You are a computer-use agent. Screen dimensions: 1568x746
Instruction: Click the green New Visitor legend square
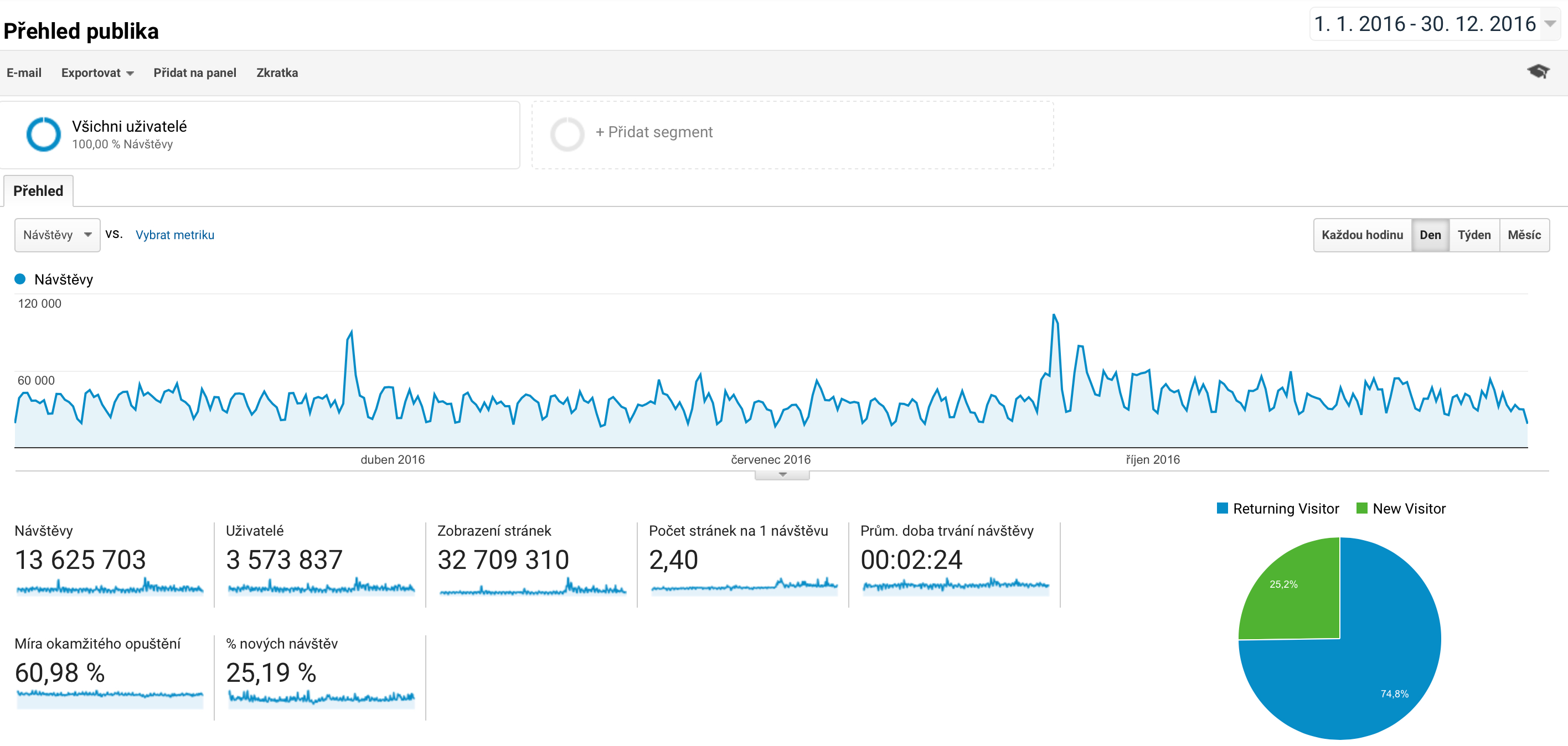tap(1361, 508)
